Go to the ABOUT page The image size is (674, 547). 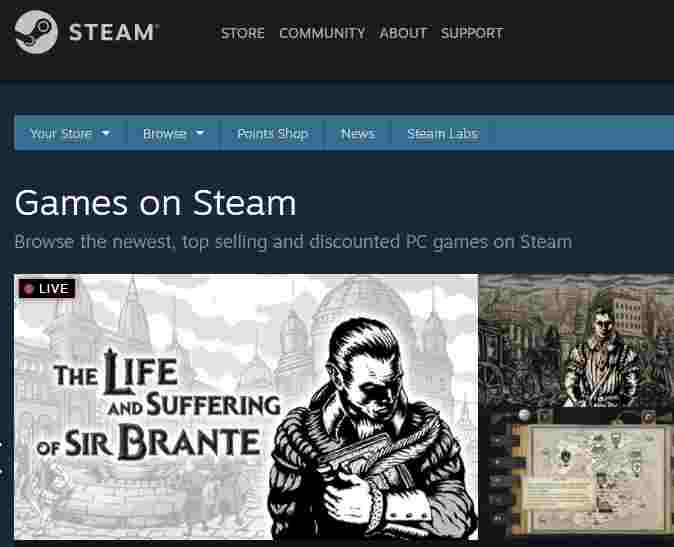[403, 33]
